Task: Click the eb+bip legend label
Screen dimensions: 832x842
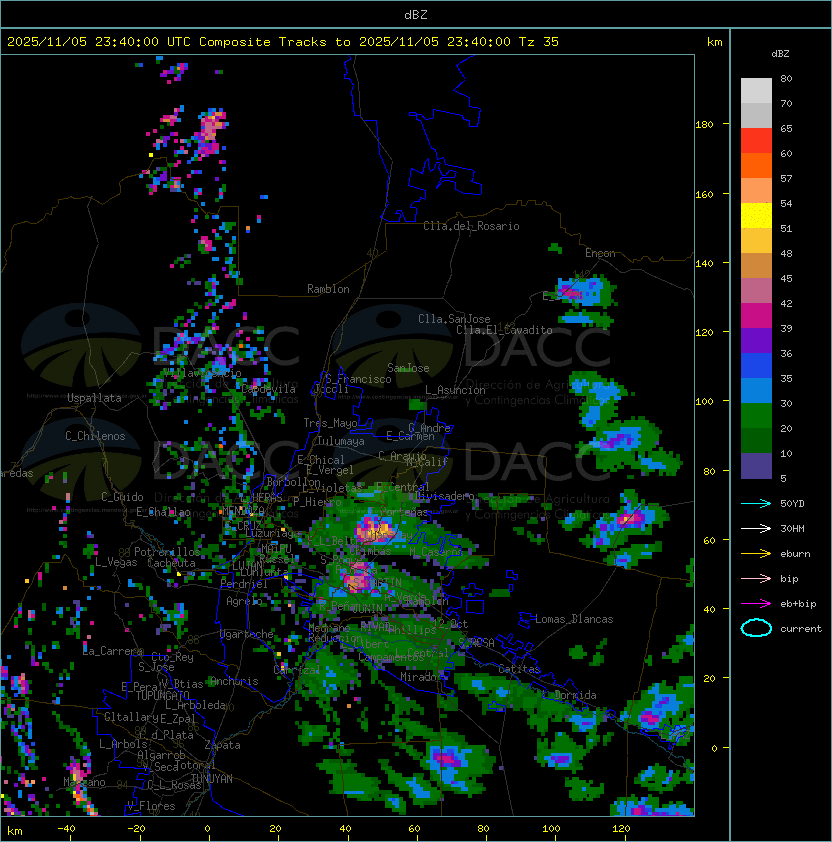Action: click(x=798, y=604)
